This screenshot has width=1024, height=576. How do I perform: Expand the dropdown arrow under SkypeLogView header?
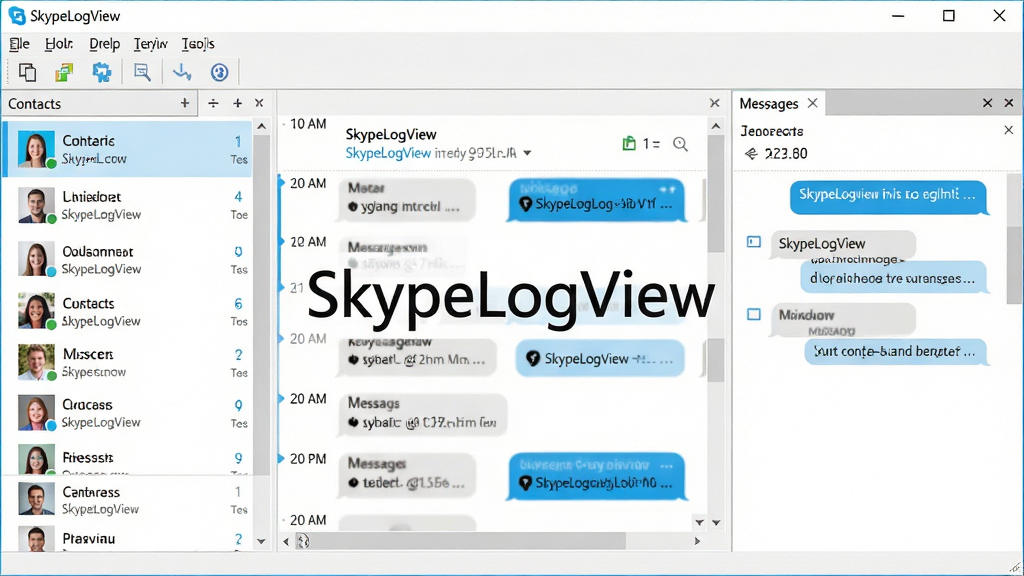[527, 153]
